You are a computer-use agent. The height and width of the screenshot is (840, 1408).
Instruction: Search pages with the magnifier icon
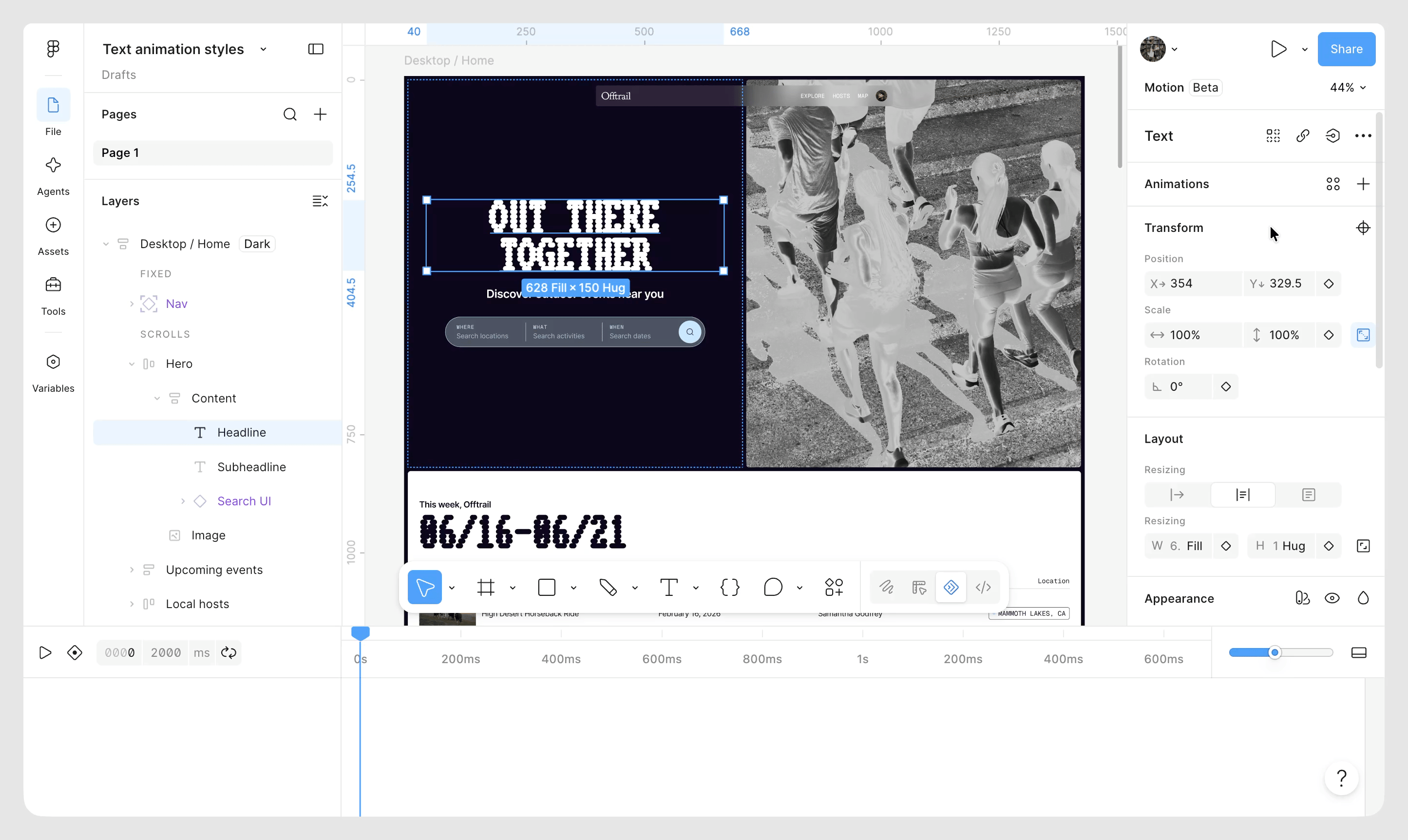pyautogui.click(x=290, y=115)
